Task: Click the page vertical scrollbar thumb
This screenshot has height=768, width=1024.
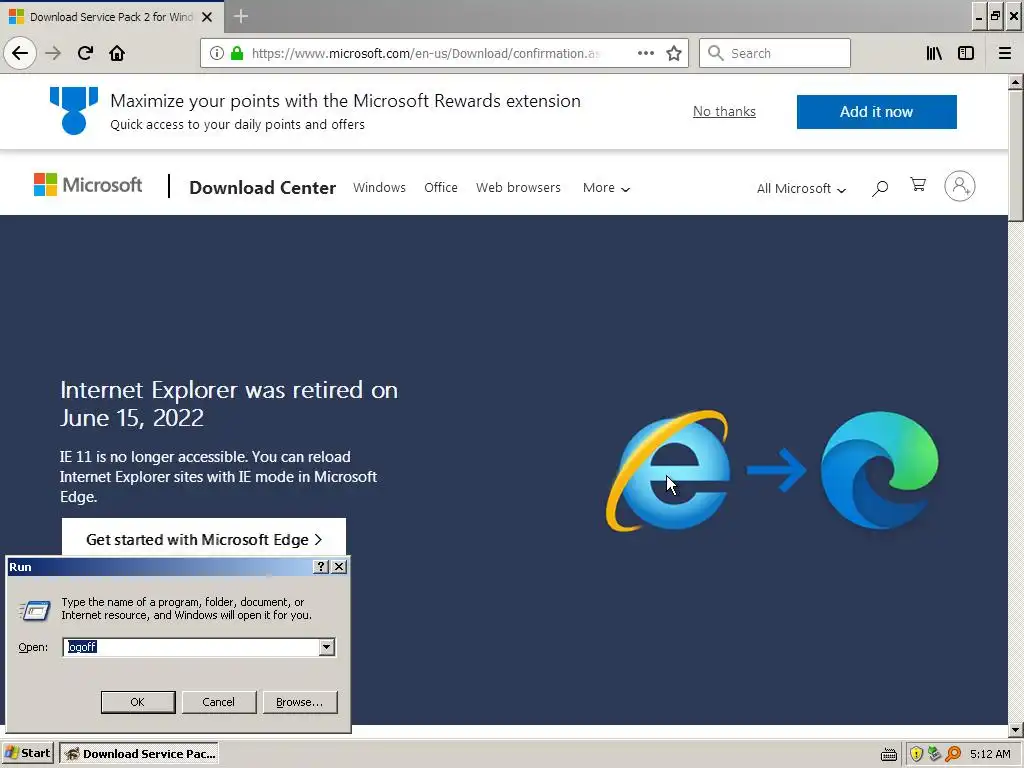Action: pos(1016,156)
